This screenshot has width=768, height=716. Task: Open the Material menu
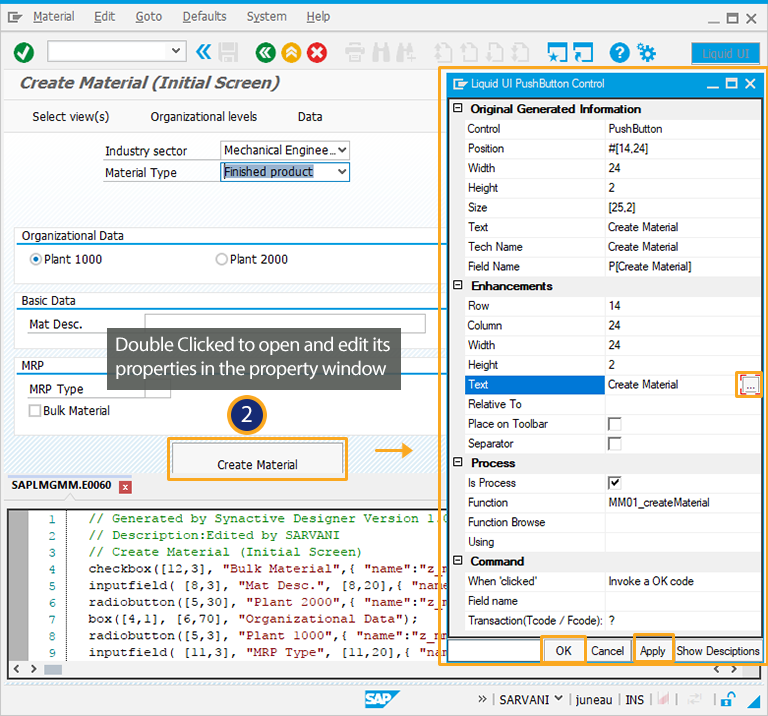click(53, 17)
